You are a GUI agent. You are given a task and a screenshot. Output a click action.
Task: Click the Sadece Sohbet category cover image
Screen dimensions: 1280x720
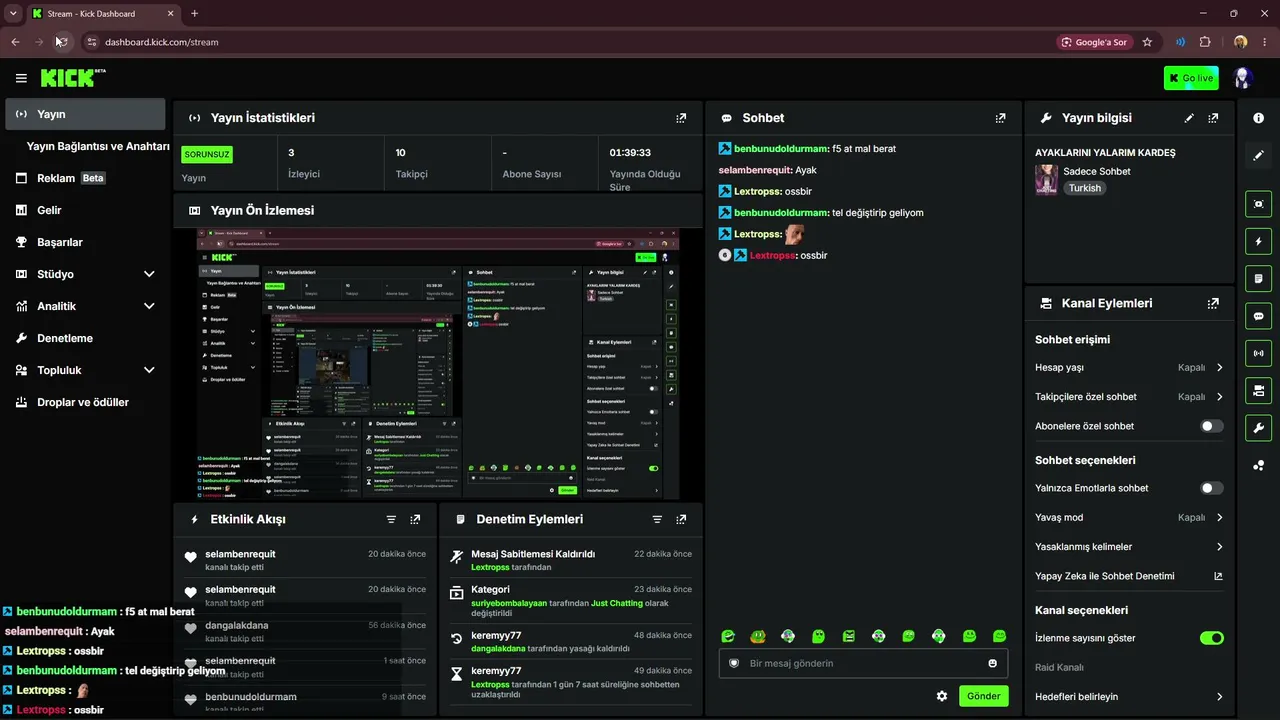[x=1046, y=180]
